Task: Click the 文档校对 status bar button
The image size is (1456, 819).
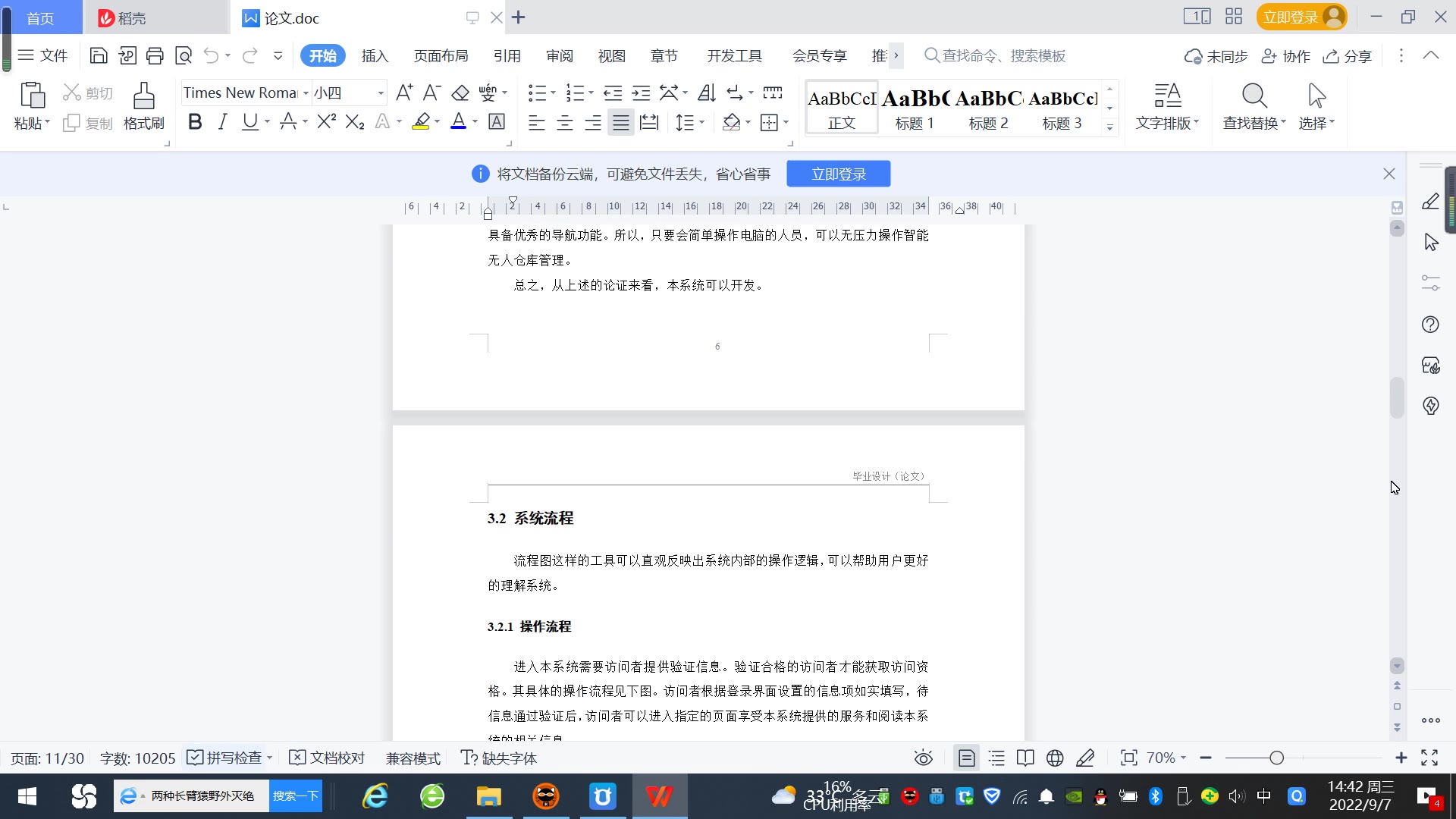Action: [328, 758]
